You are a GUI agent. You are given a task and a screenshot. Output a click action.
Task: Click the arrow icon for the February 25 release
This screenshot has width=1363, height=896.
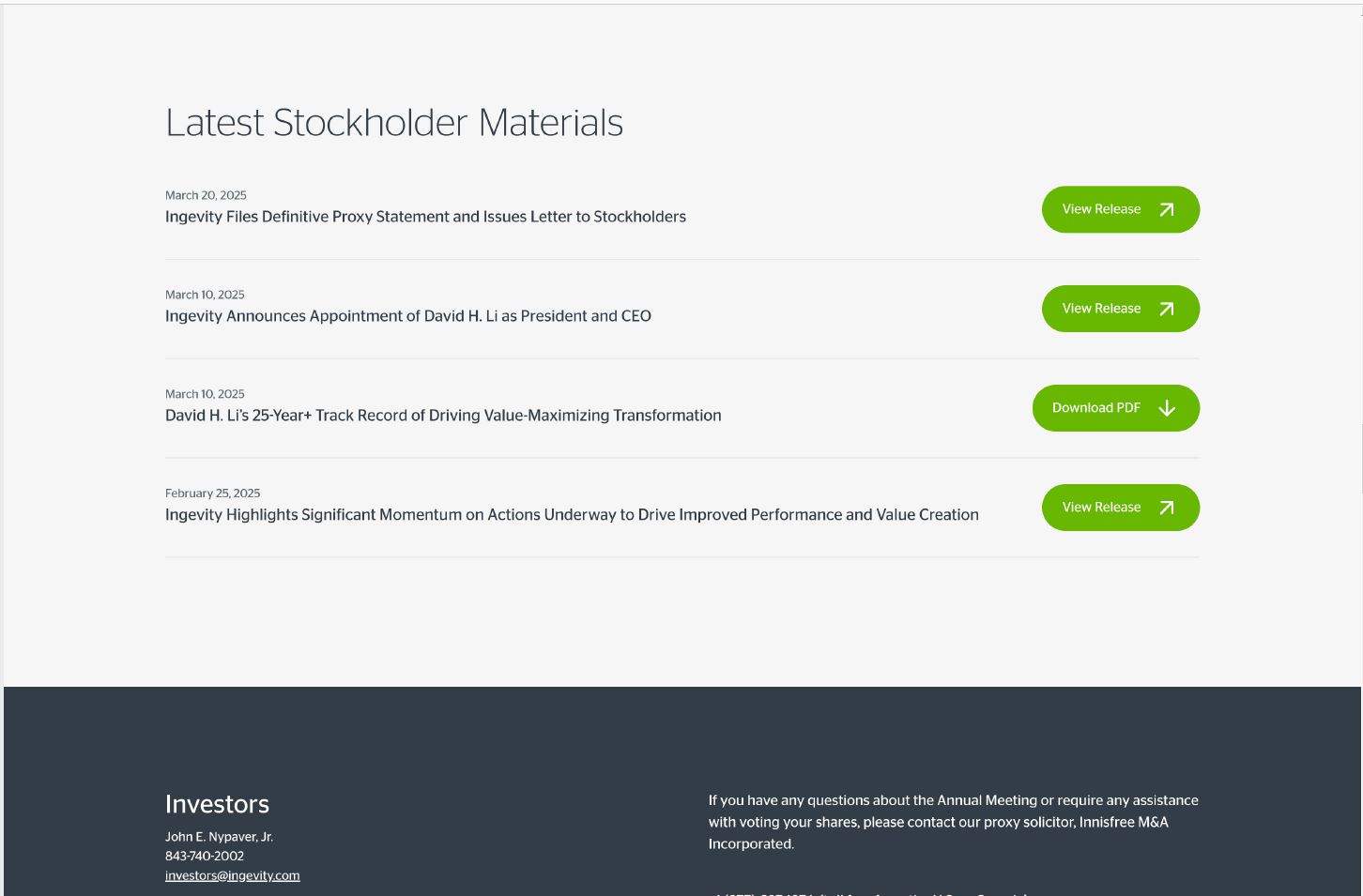1167,508
